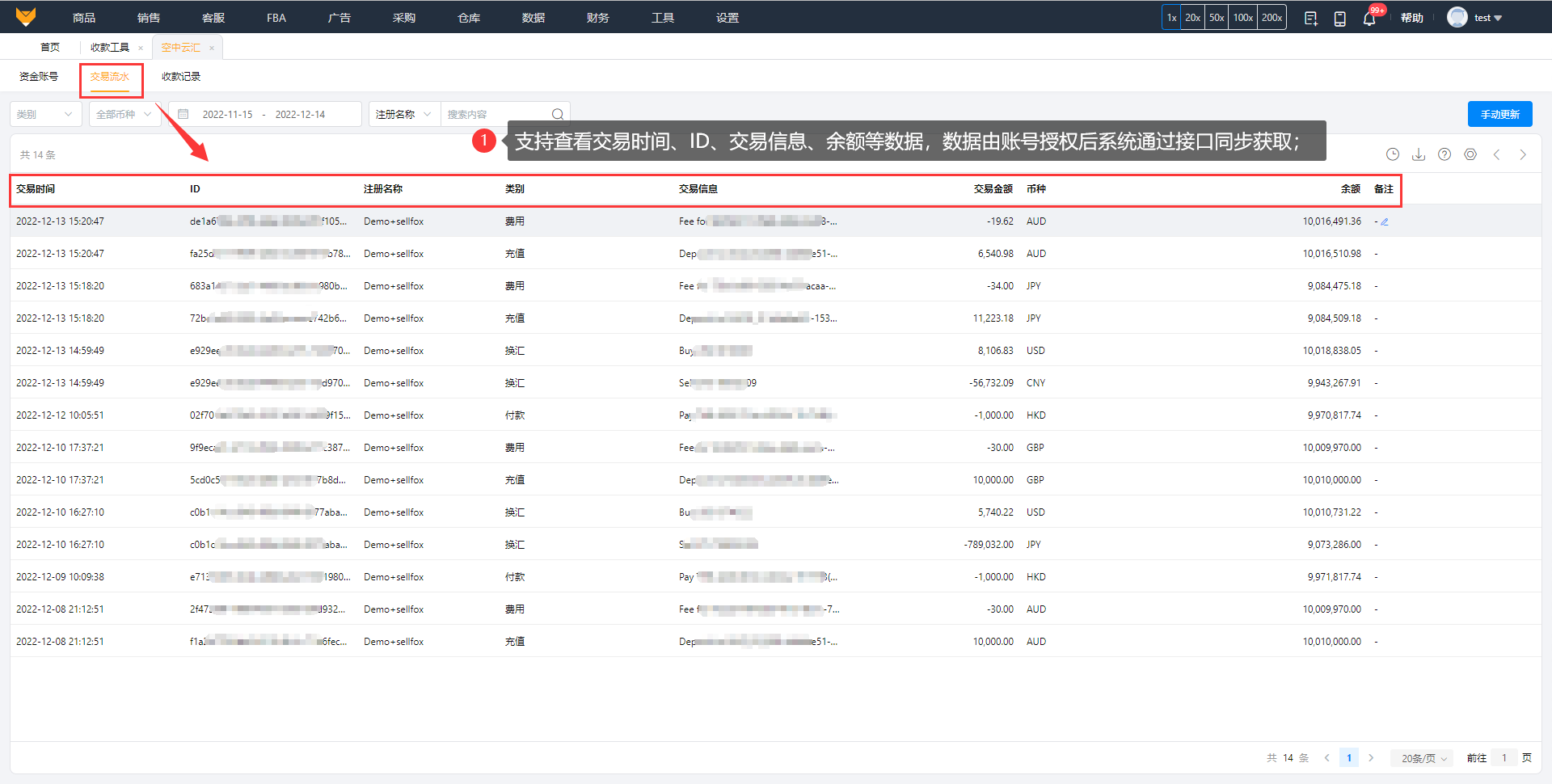
Task: Click the add-note icon in the header
Action: [x=1310, y=19]
